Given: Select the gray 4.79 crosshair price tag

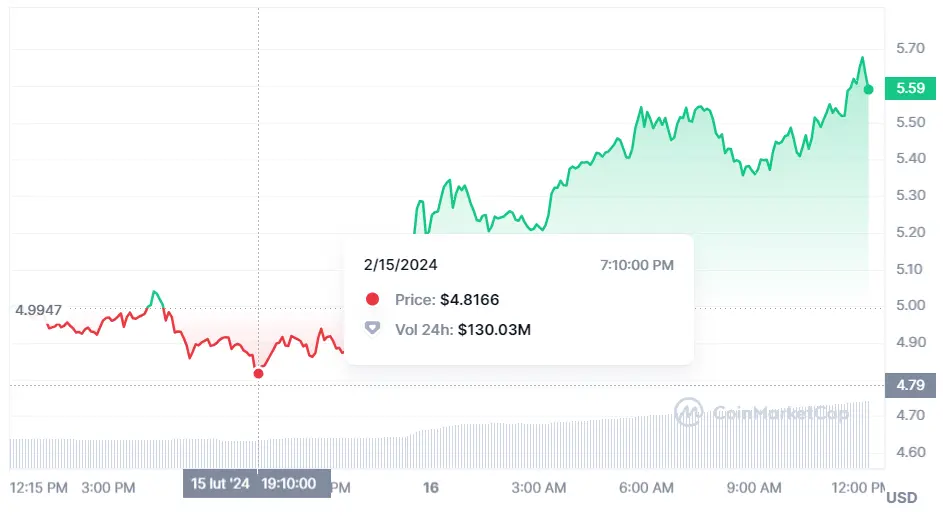Looking at the screenshot, I should pos(910,384).
